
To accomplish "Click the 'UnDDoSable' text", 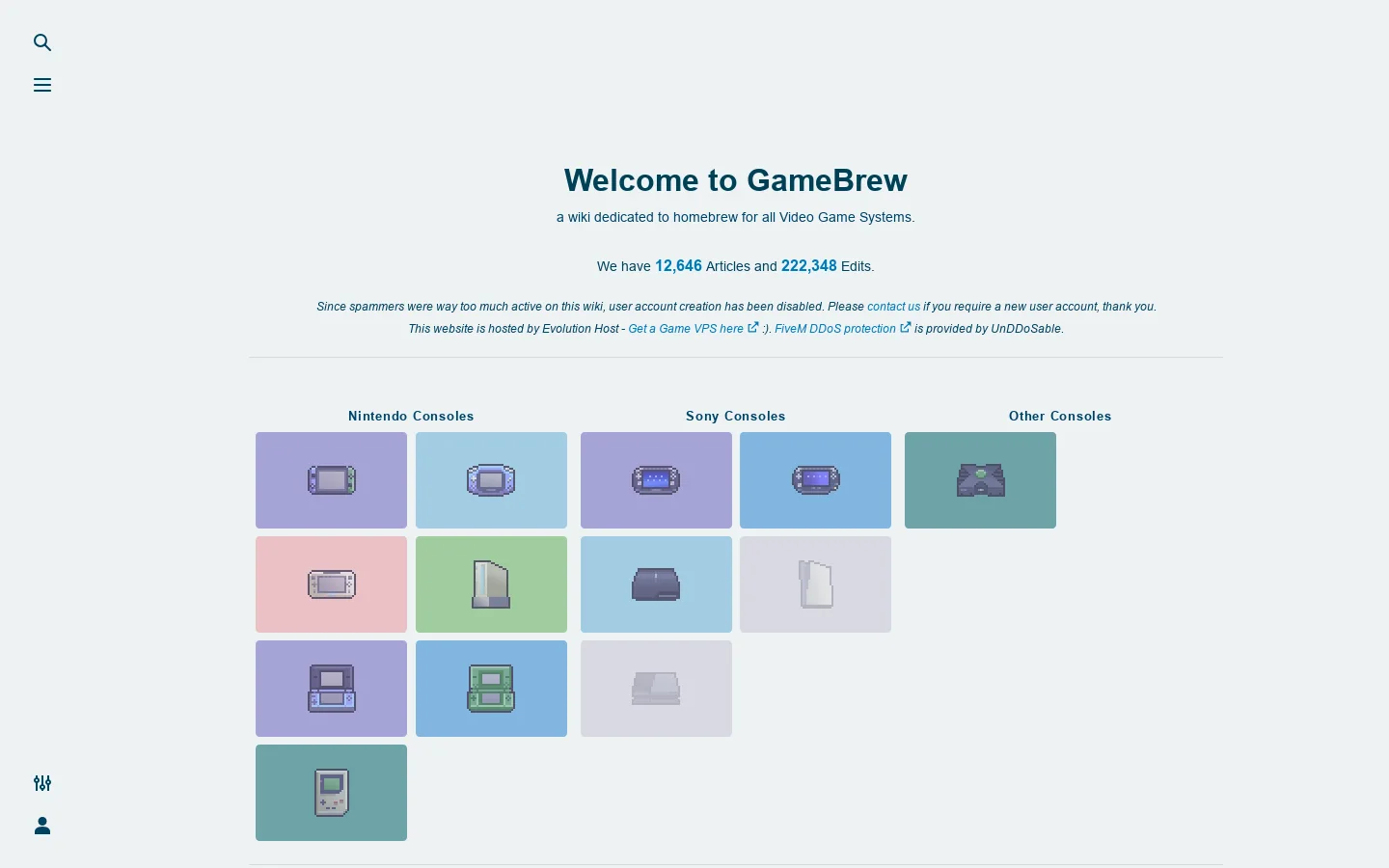I will coord(1025,329).
